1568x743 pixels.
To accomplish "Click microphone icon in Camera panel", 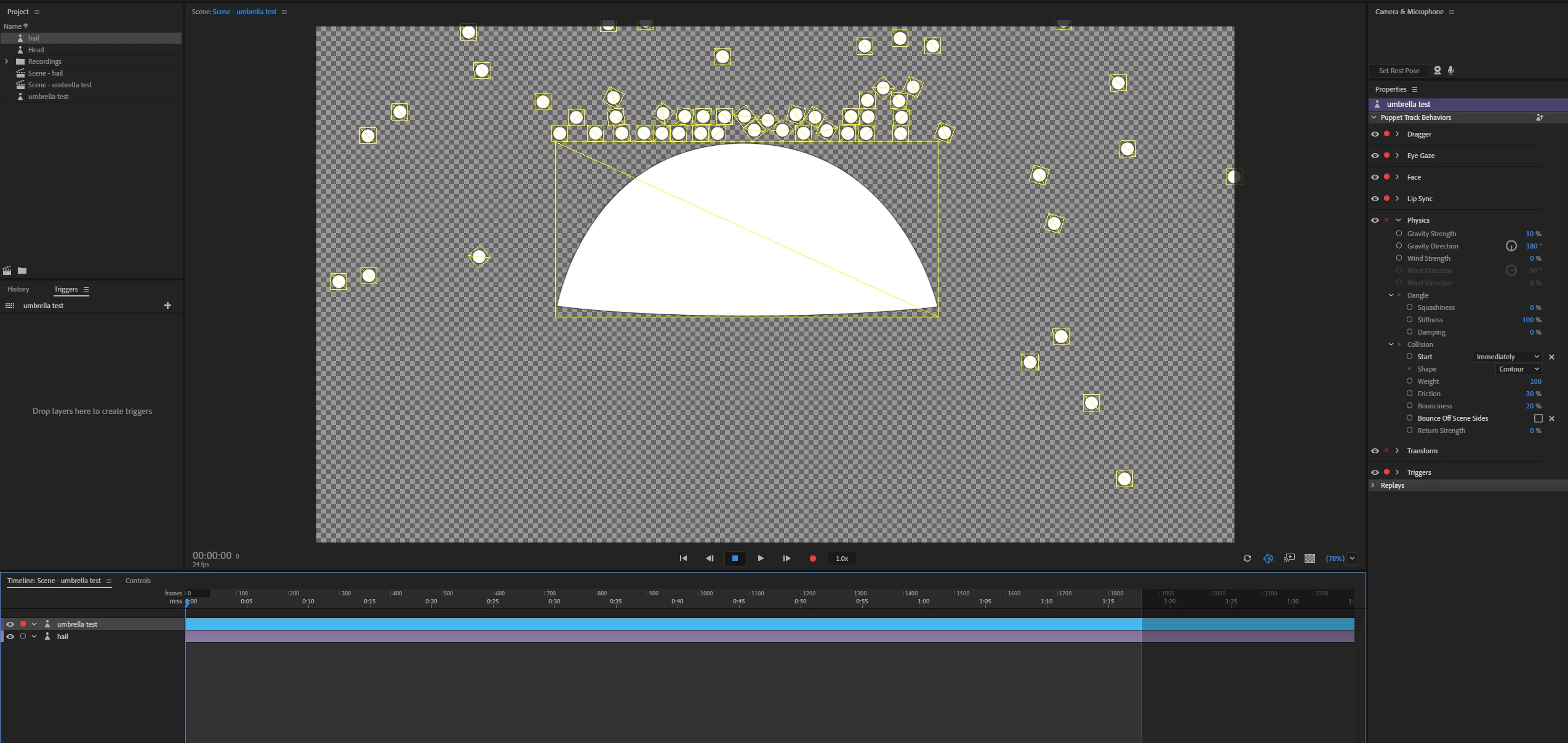I will [1451, 70].
